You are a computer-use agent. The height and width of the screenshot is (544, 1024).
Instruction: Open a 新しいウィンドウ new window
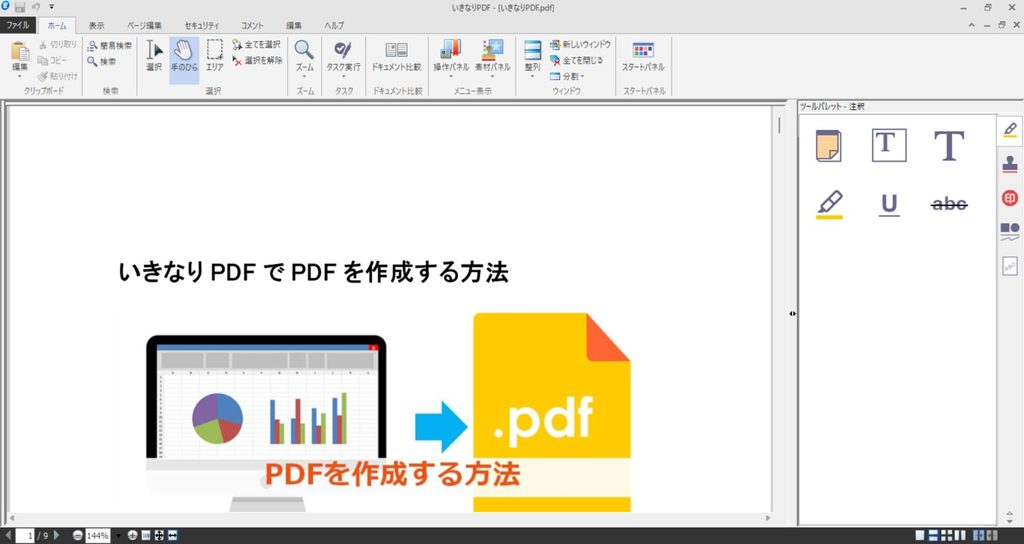(580, 44)
